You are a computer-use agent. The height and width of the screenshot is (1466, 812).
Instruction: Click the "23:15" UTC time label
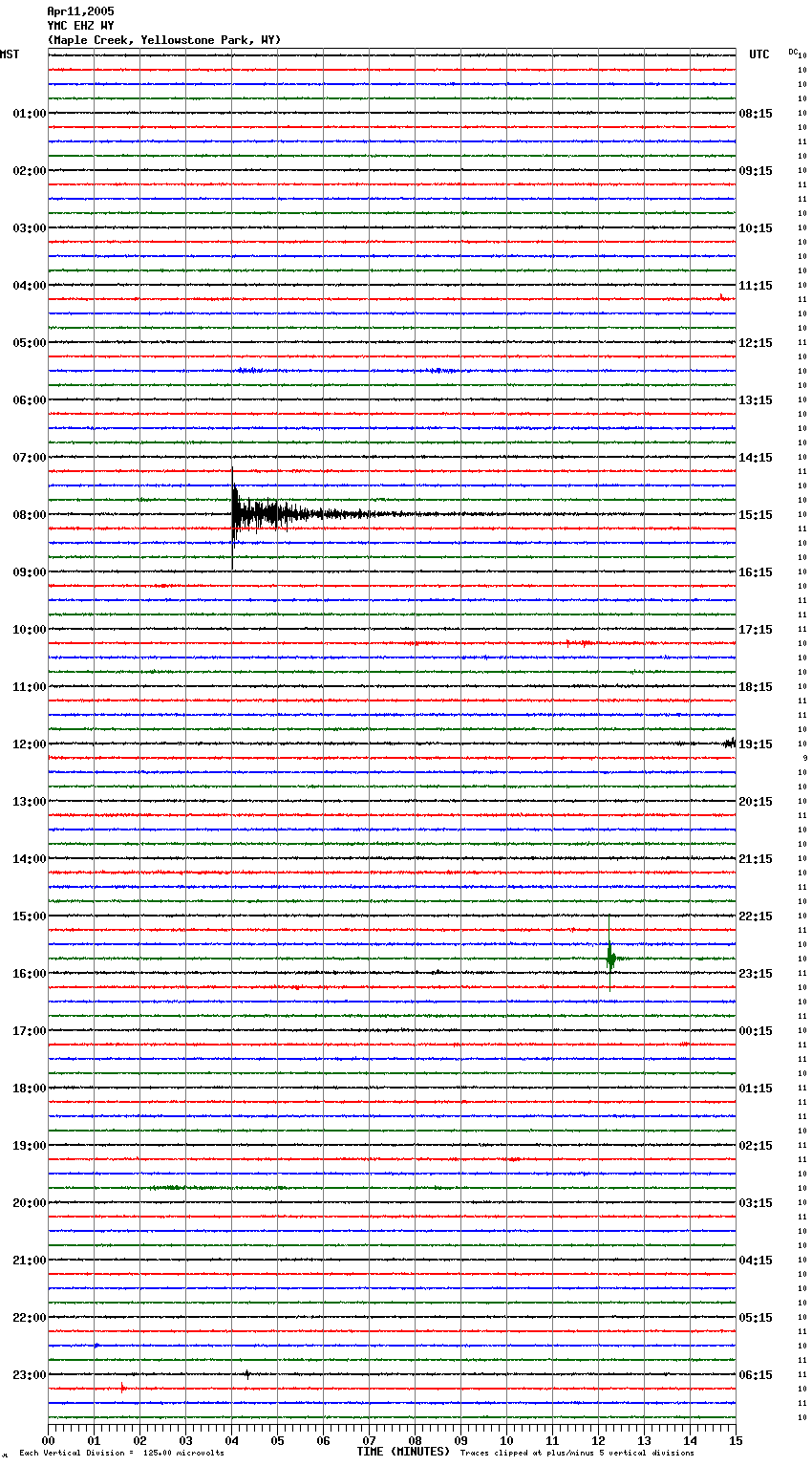[756, 974]
